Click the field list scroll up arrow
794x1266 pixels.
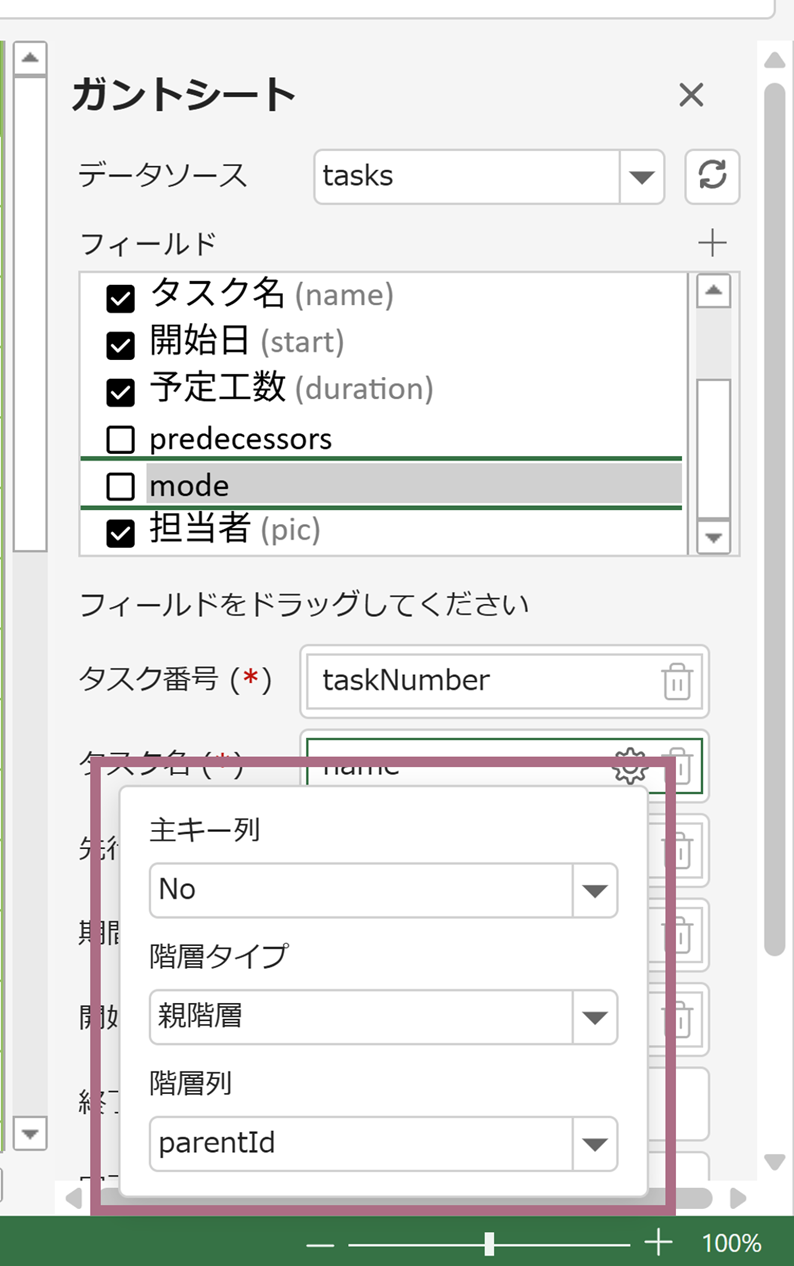[714, 291]
